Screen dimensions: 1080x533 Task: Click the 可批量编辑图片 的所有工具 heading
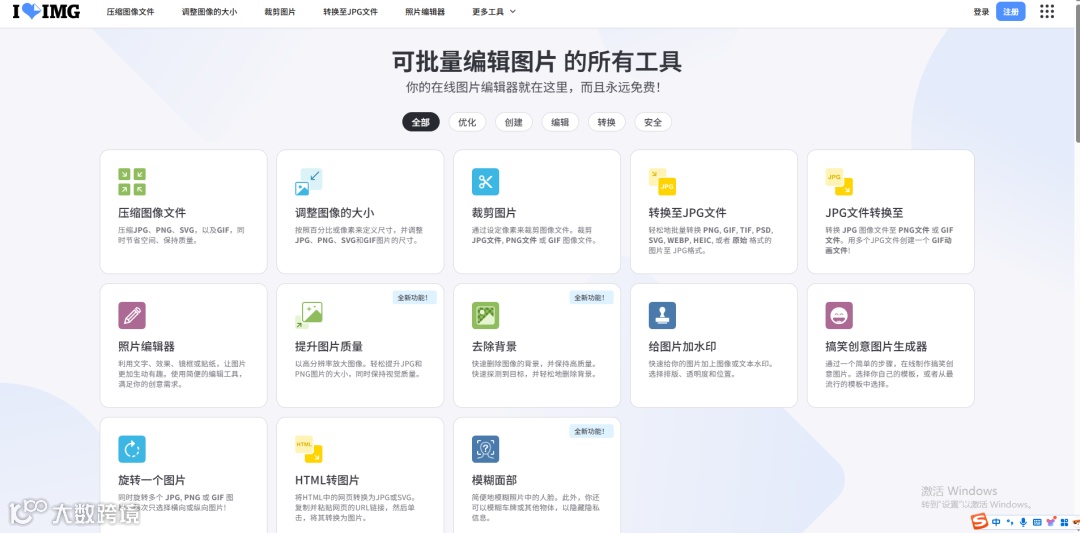pos(537,62)
